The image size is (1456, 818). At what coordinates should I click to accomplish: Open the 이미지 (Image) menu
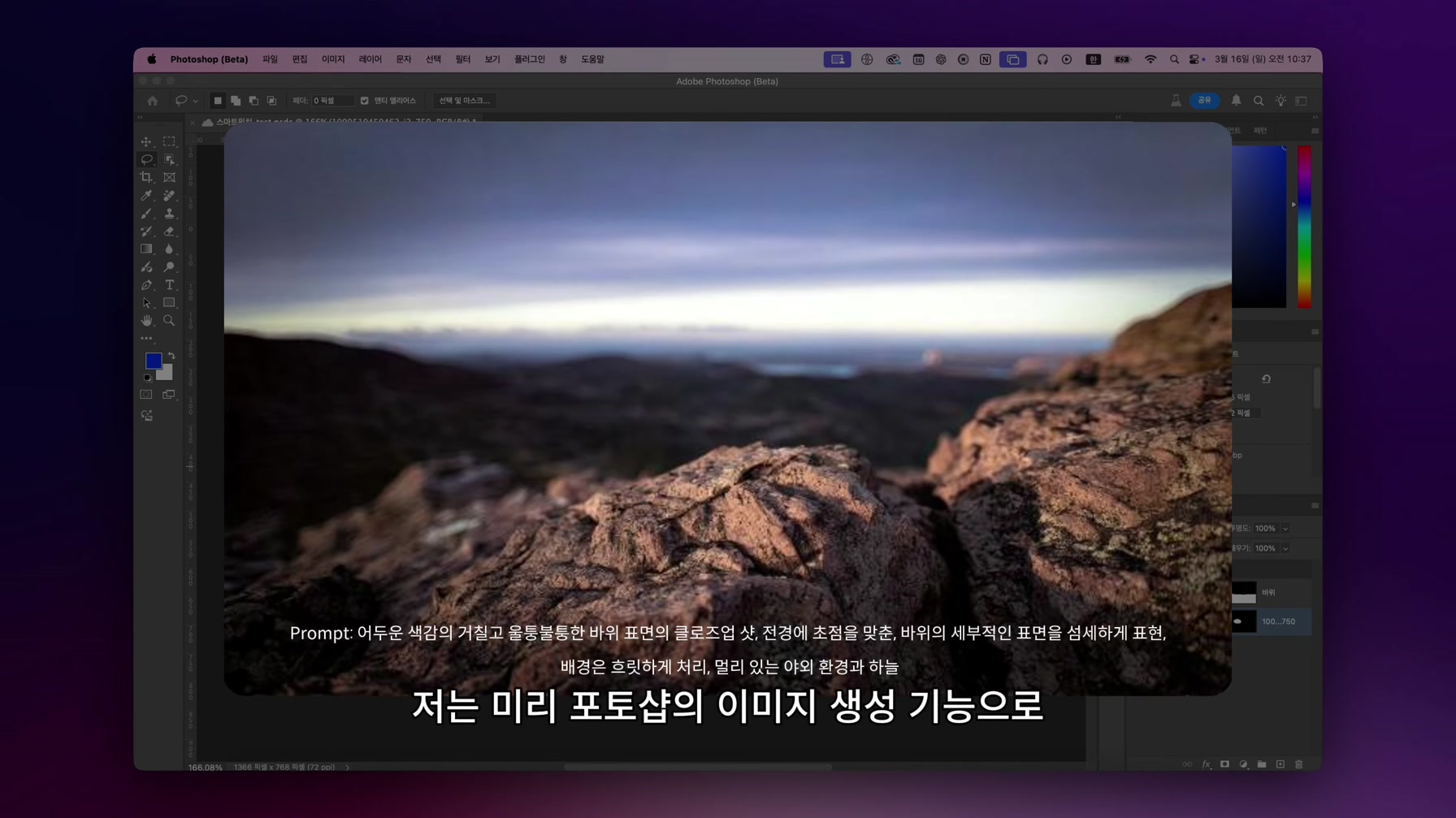[x=333, y=59]
